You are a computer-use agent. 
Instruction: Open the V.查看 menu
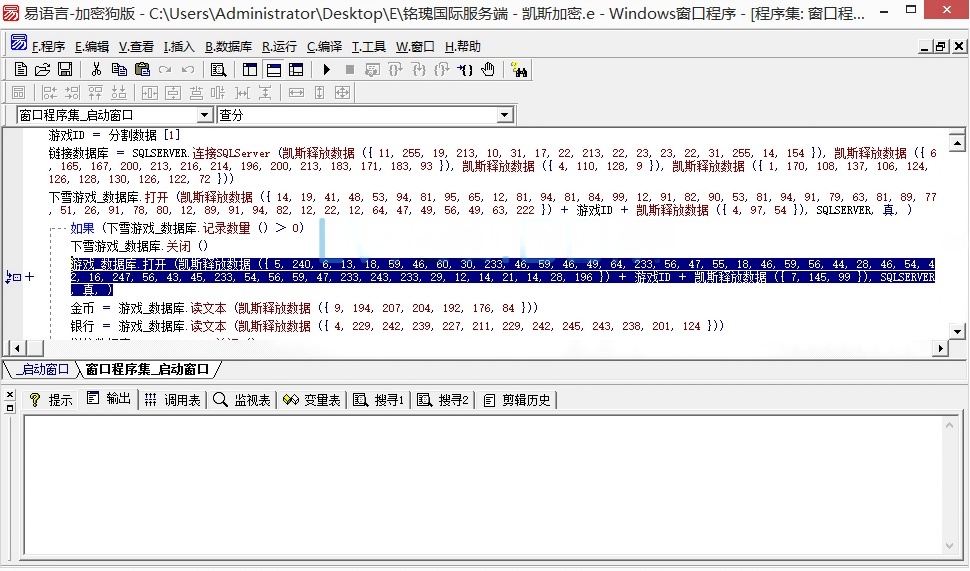tap(136, 46)
